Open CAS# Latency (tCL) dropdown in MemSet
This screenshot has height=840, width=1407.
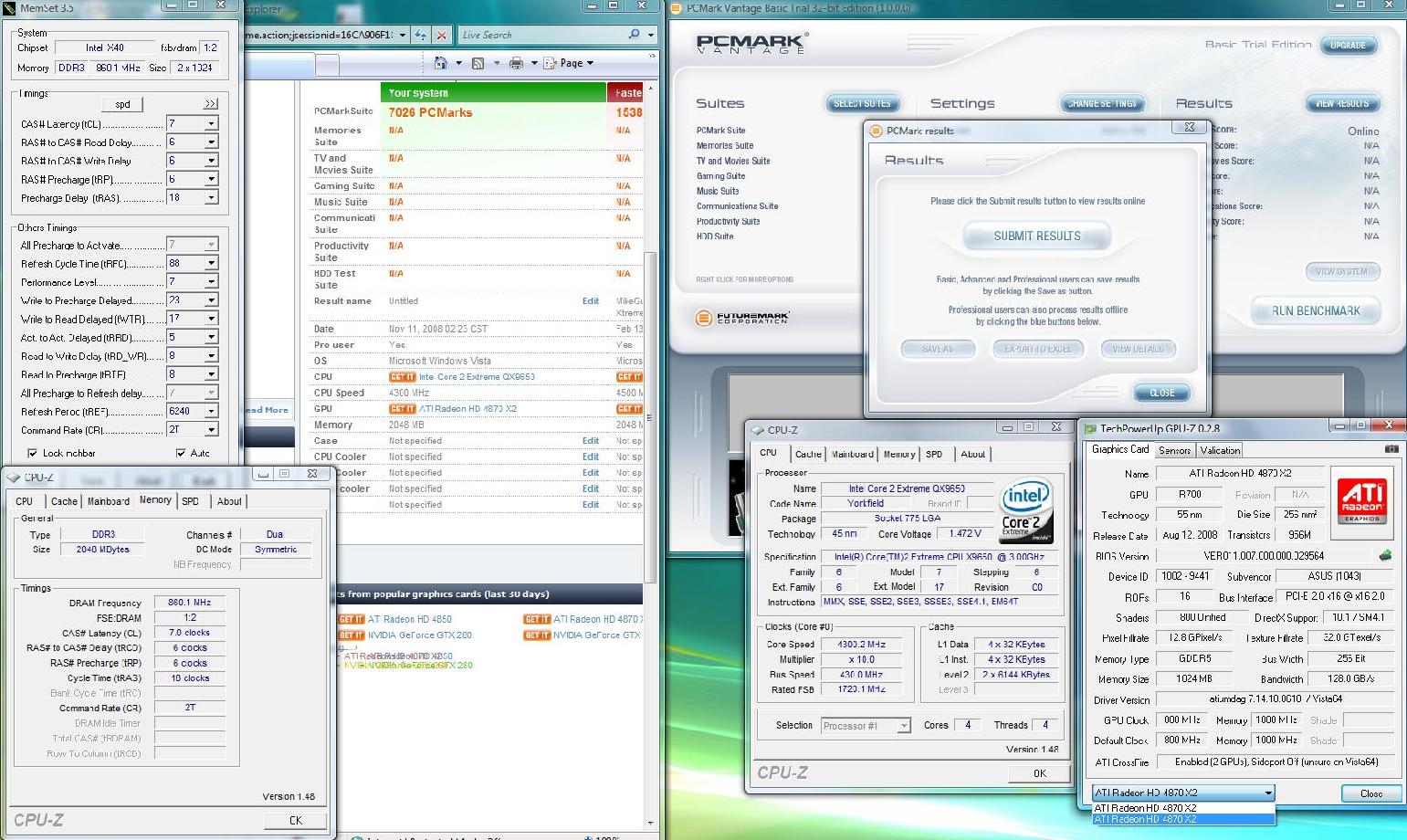(x=211, y=123)
